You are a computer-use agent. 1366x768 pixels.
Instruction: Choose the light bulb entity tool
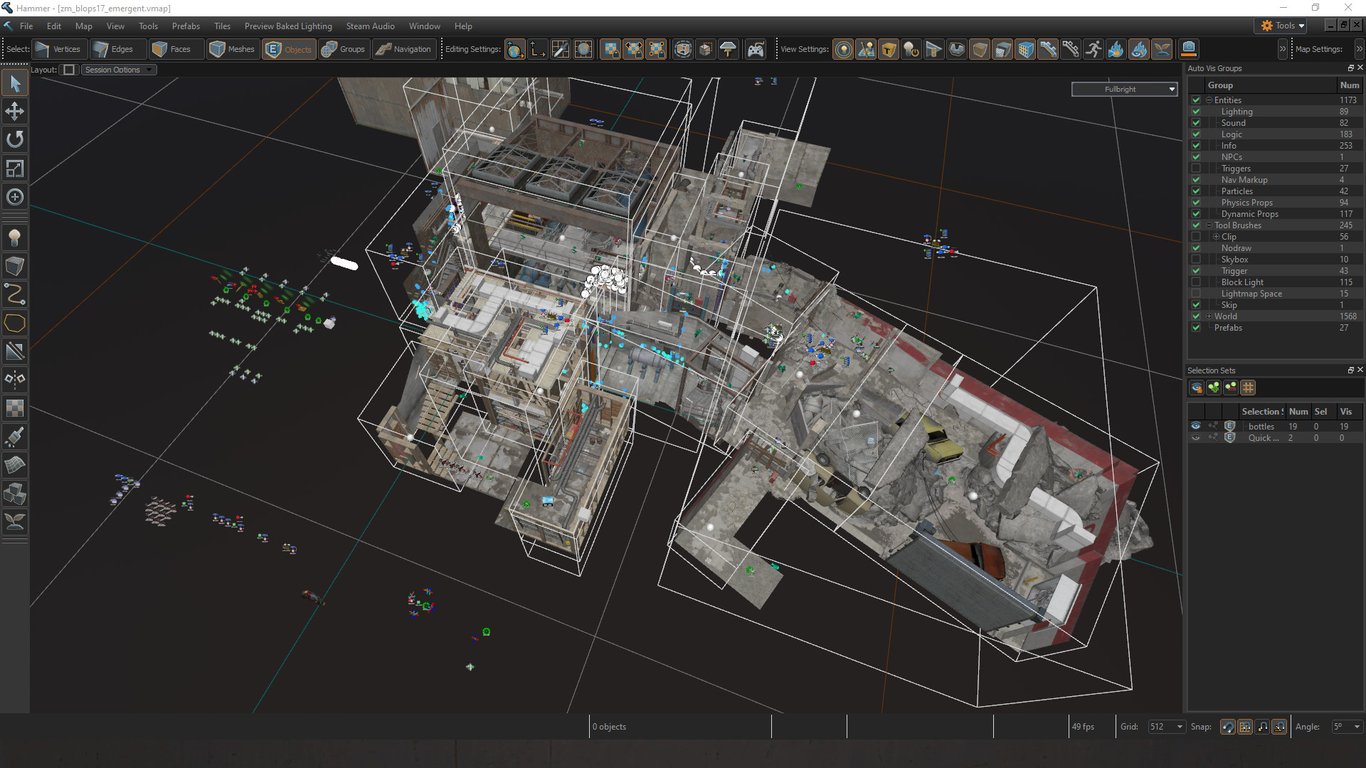click(x=15, y=237)
